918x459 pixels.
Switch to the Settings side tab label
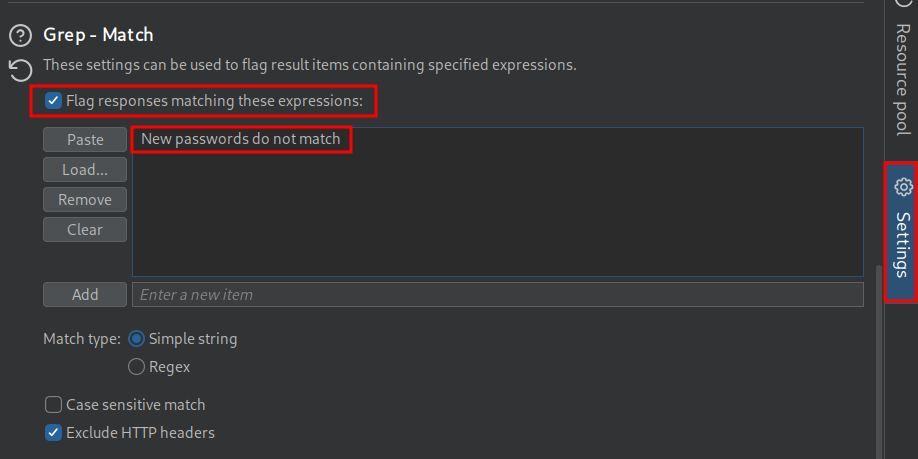pyautogui.click(x=902, y=245)
